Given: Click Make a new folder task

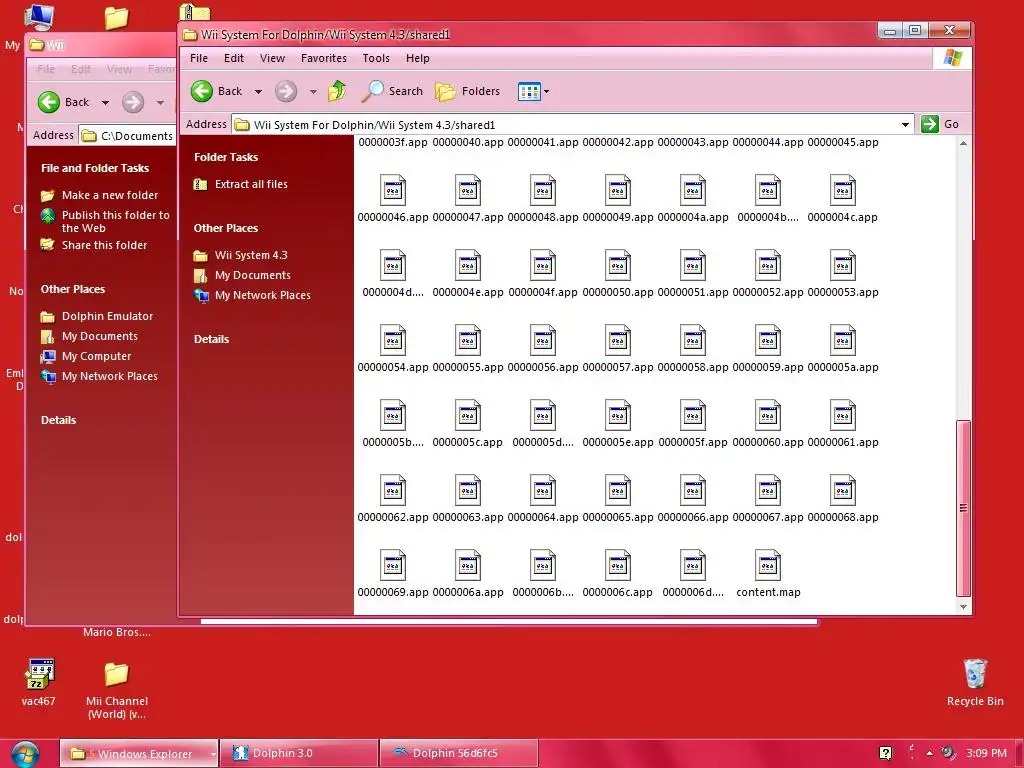Looking at the screenshot, I should click(x=110, y=195).
